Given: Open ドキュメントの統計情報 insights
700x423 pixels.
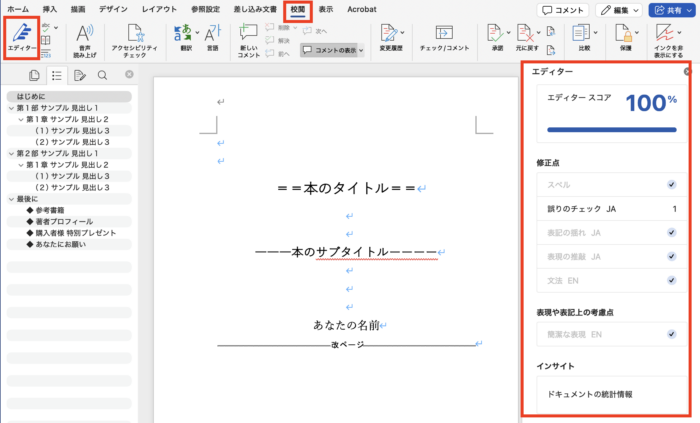Looking at the screenshot, I should [612, 394].
